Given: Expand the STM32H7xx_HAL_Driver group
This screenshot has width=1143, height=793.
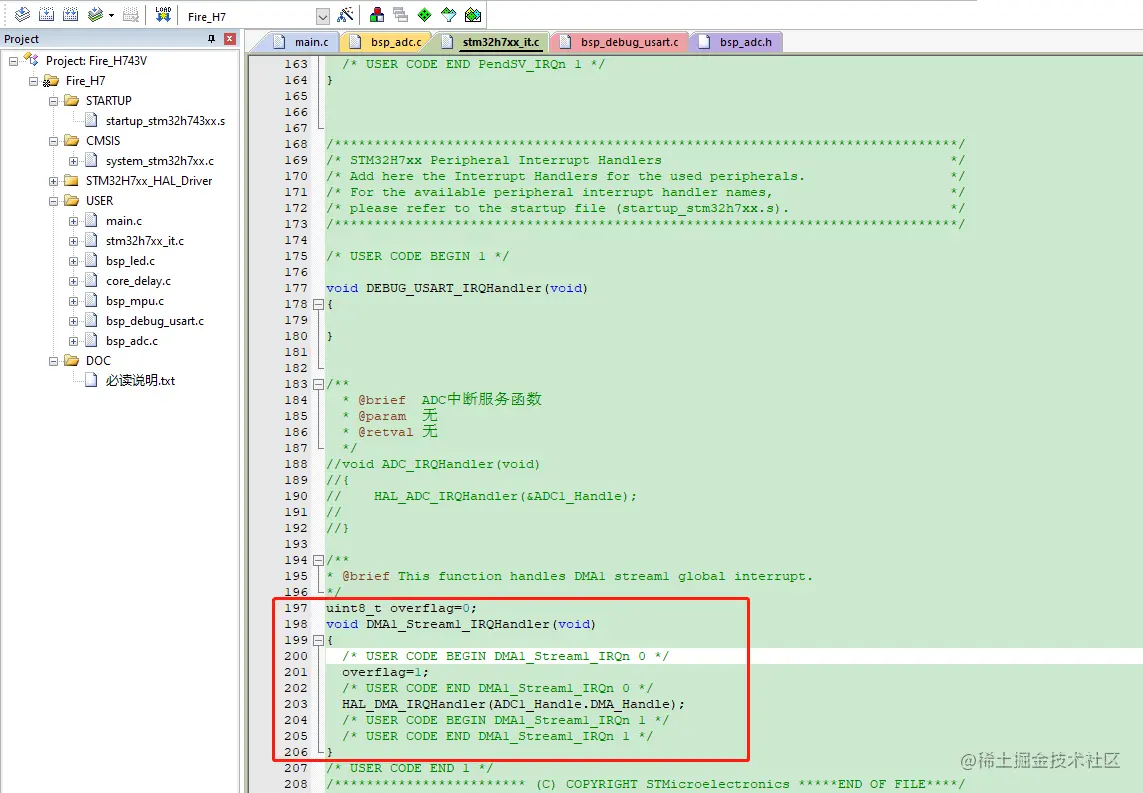Looking at the screenshot, I should 53,181.
